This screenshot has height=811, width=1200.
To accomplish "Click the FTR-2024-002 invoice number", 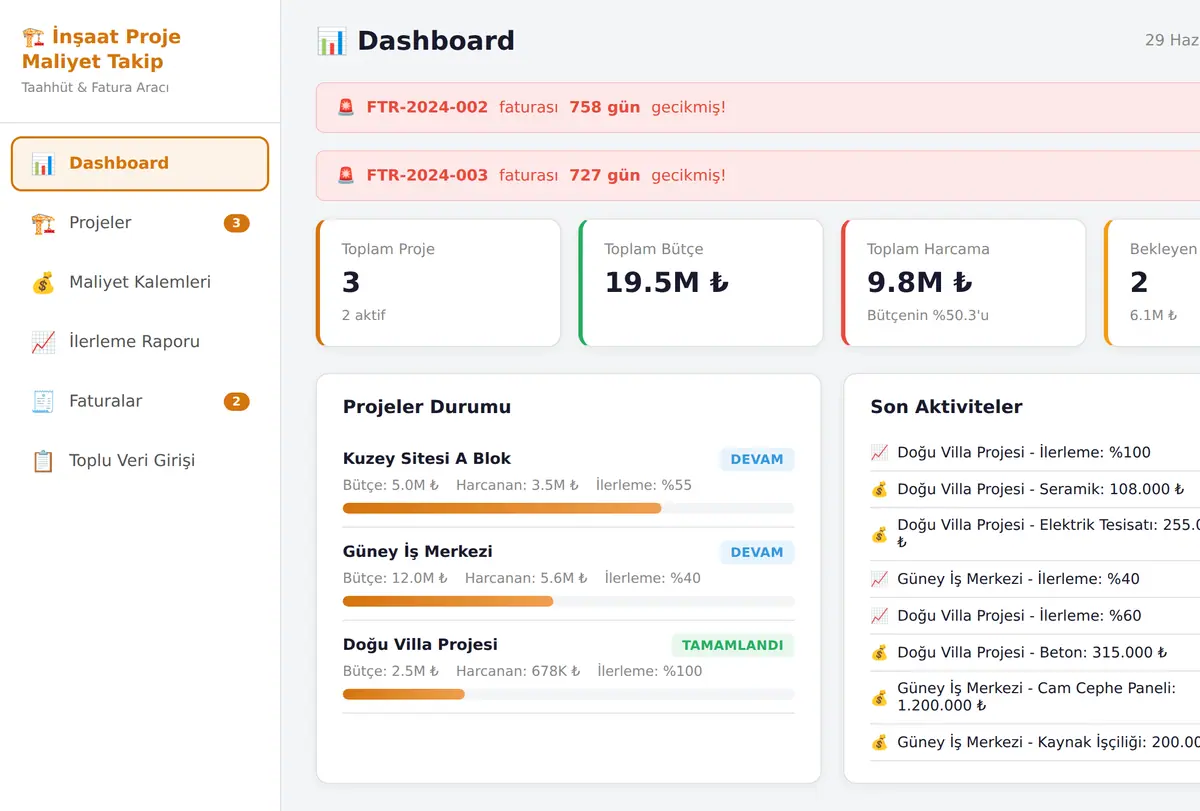I will pyautogui.click(x=427, y=107).
